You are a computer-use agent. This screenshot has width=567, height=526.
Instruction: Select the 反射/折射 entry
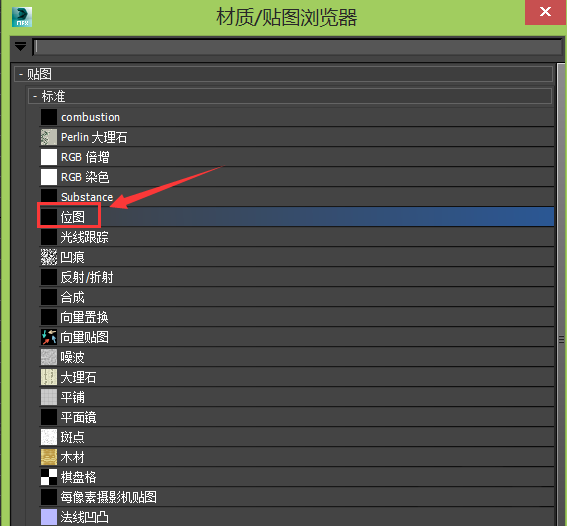(x=297, y=277)
